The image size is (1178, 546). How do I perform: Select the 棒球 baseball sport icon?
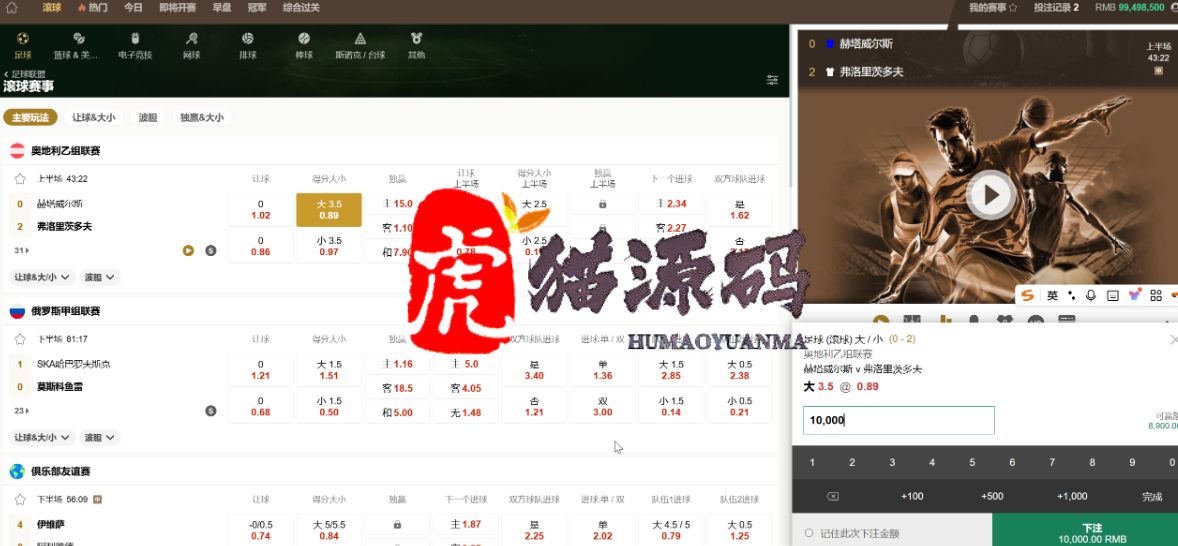pos(304,38)
